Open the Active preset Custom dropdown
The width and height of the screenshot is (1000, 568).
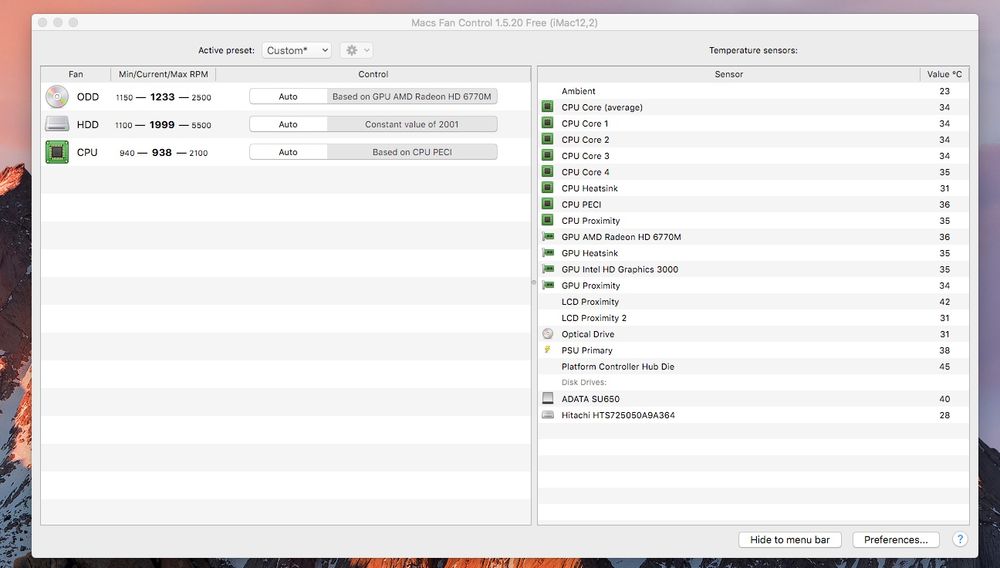297,50
